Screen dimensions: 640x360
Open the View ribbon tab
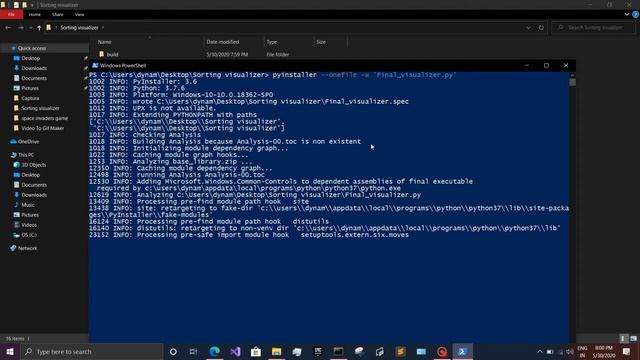(x=79, y=14)
